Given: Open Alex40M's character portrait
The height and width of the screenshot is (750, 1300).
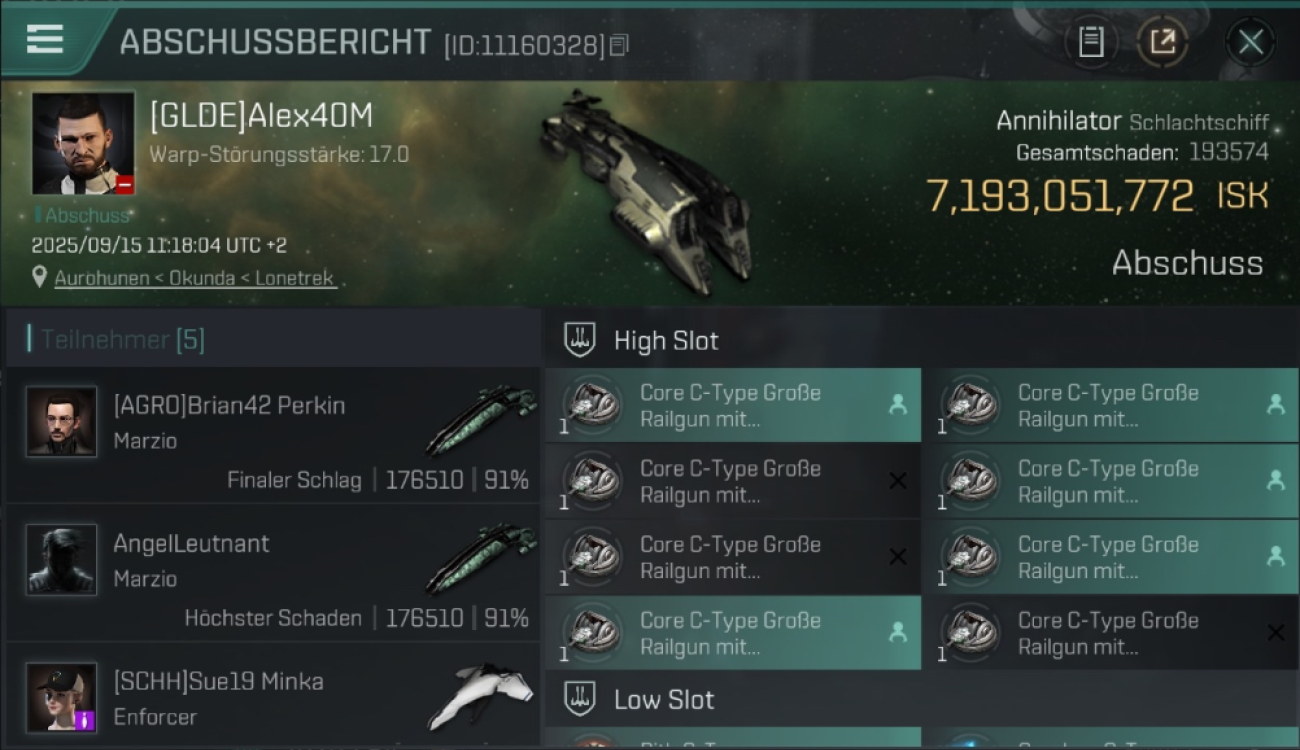Looking at the screenshot, I should tap(83, 143).
